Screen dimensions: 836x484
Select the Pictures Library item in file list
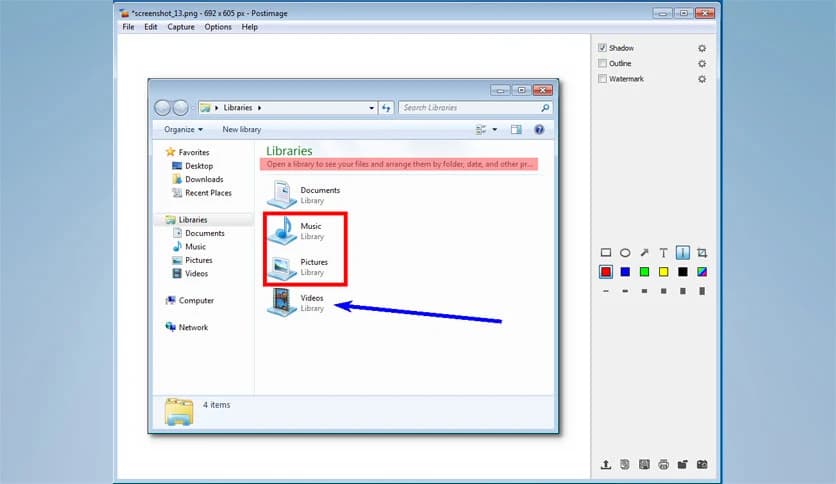tap(298, 267)
